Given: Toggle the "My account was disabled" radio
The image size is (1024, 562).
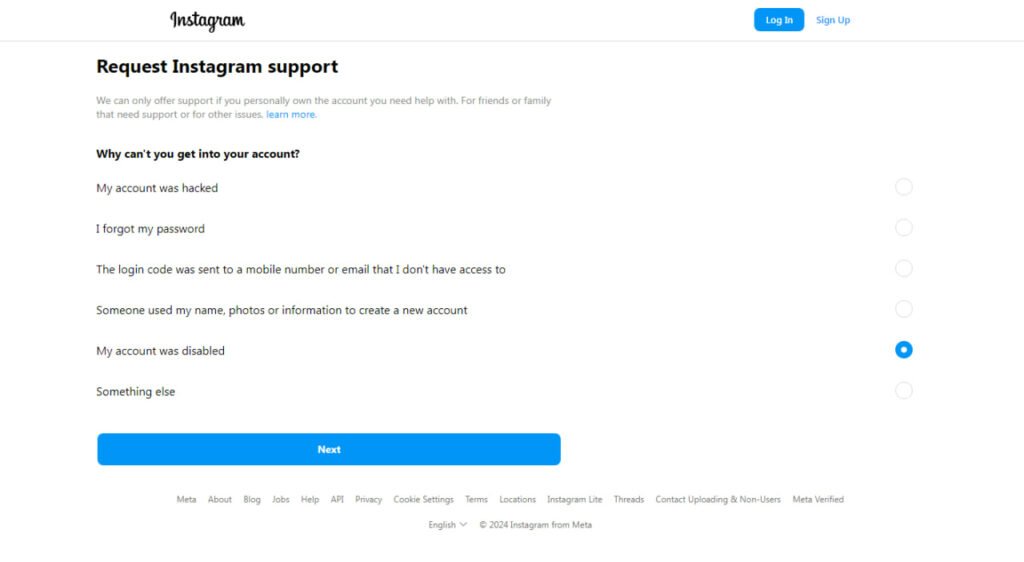Looking at the screenshot, I should click(903, 350).
